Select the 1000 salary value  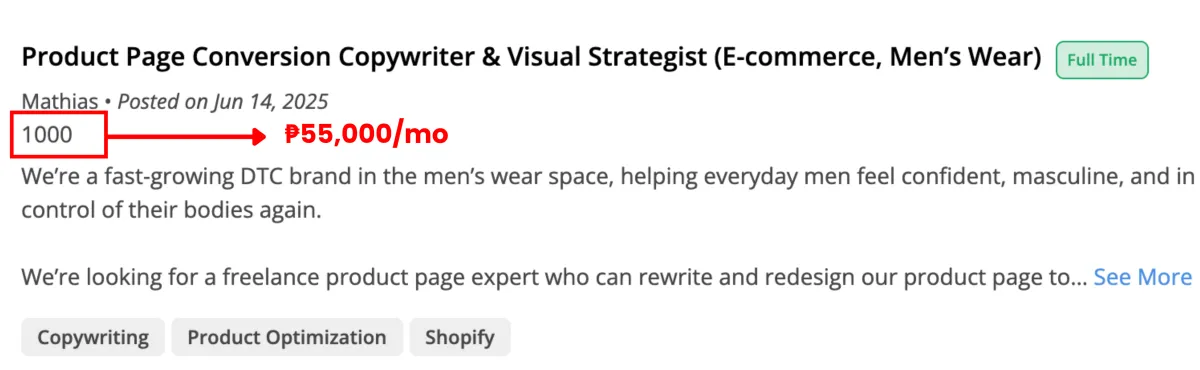[47, 134]
